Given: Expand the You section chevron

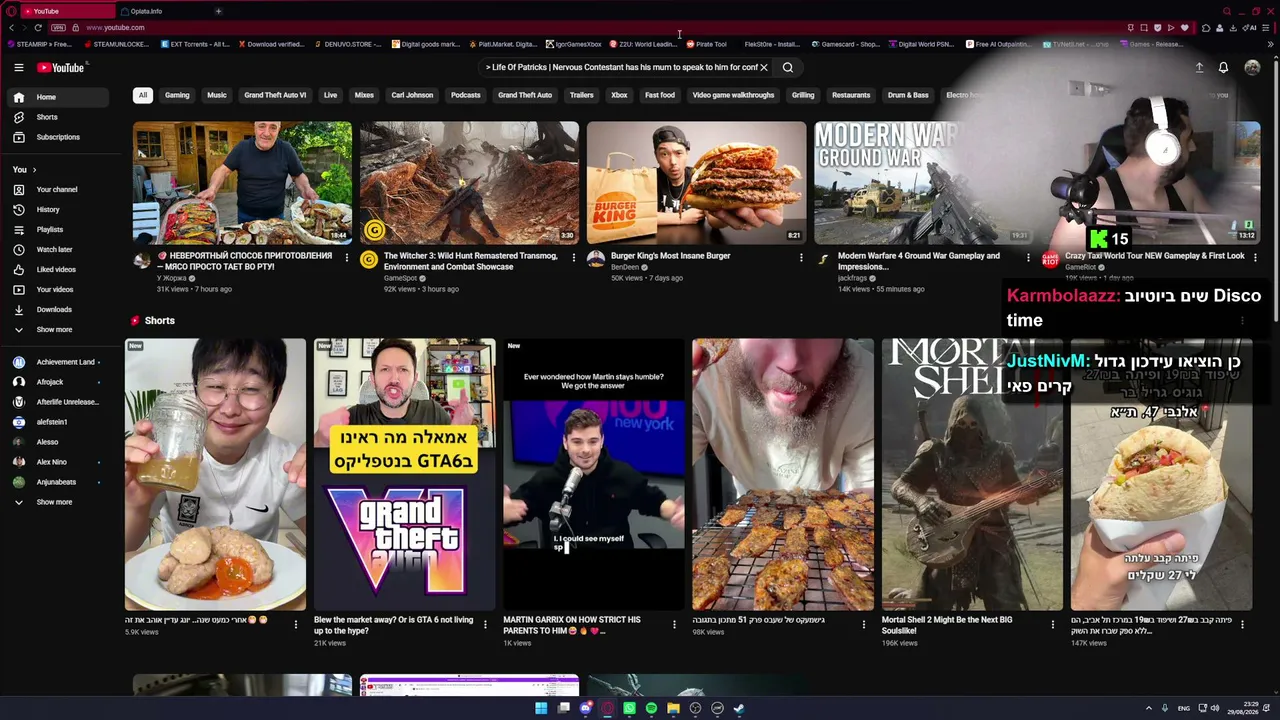Looking at the screenshot, I should [x=34, y=170].
